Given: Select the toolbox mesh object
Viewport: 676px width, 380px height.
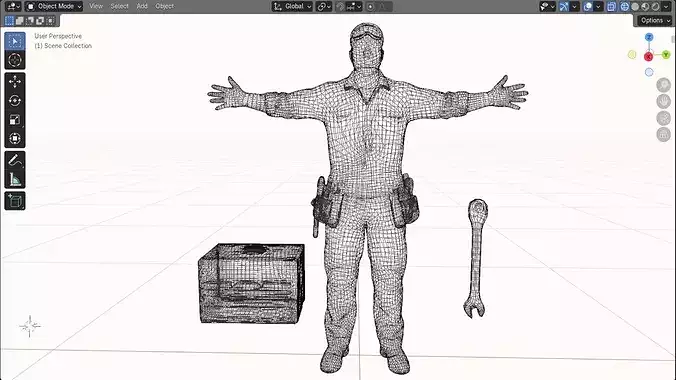Looking at the screenshot, I should pyautogui.click(x=252, y=283).
